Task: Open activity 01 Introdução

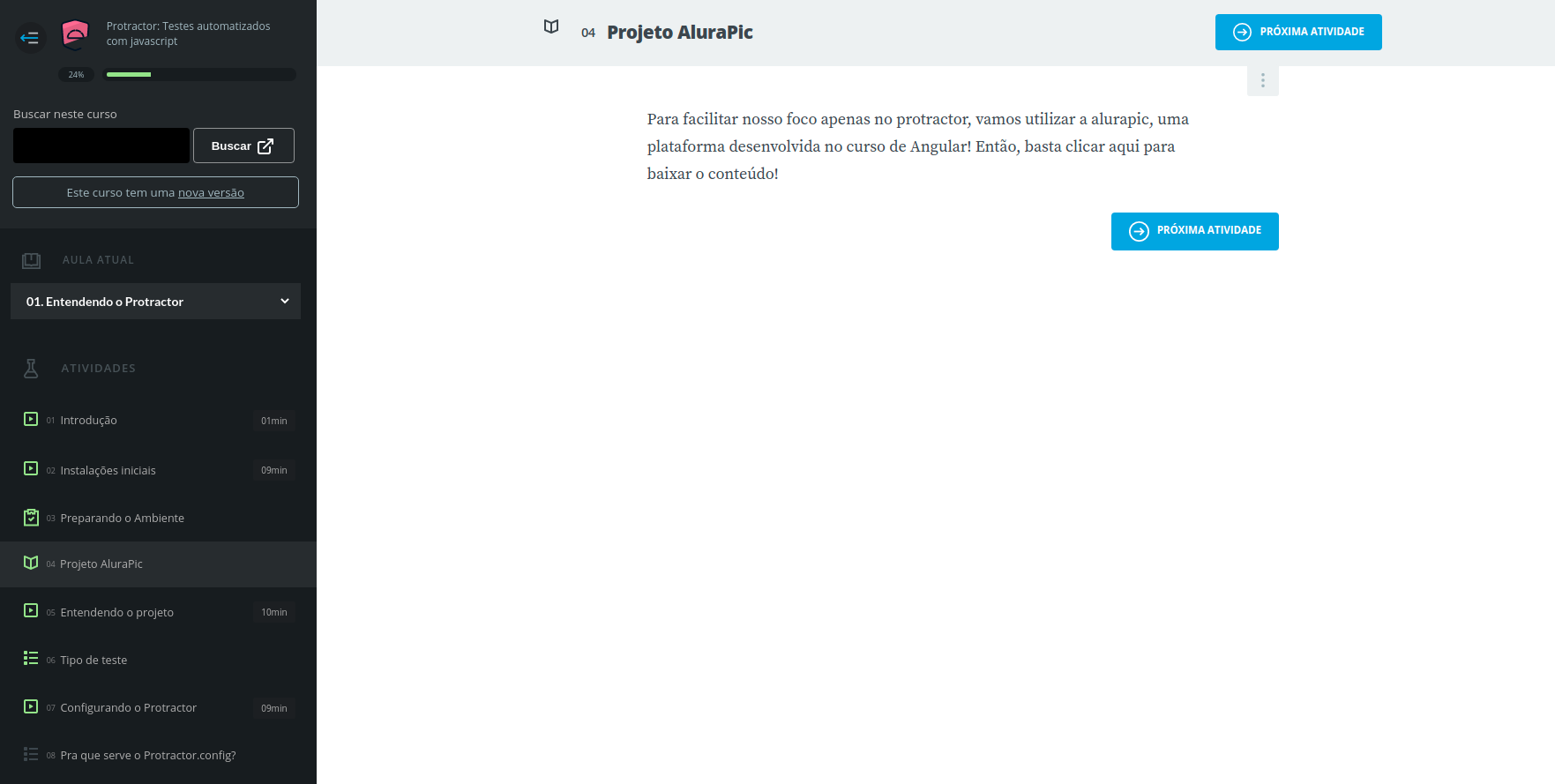Action: point(158,421)
